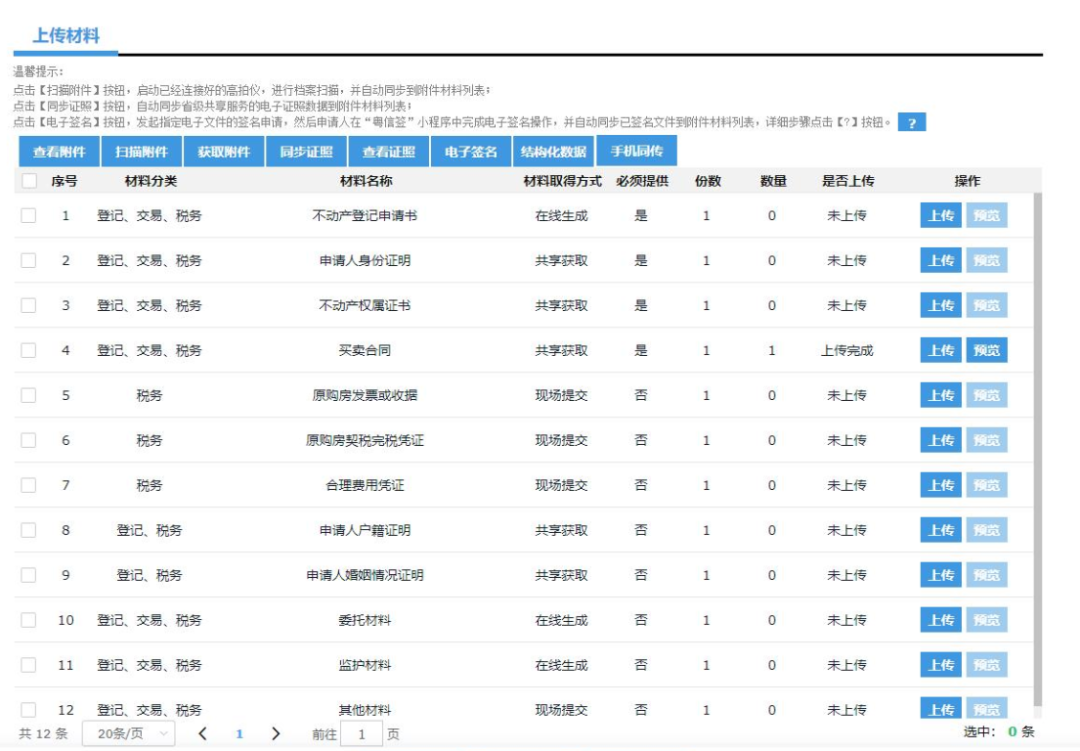
Task: Tick the select-all checkbox in table header
Action: click(29, 181)
